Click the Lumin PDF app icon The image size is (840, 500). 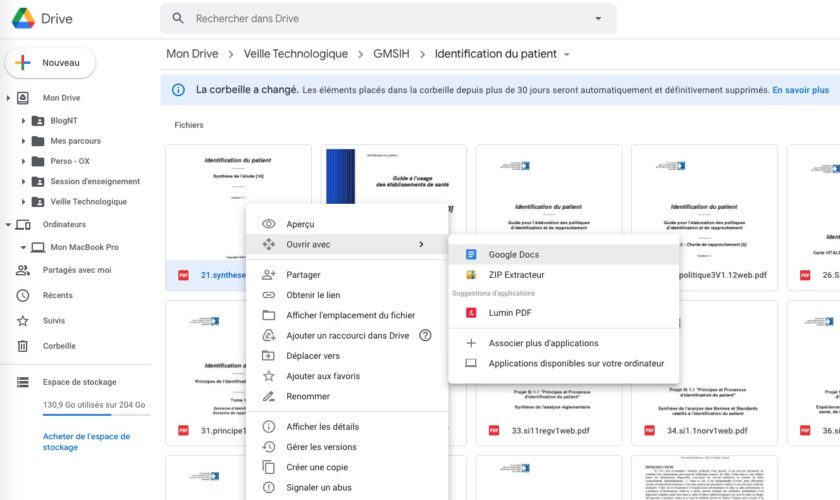coord(471,312)
